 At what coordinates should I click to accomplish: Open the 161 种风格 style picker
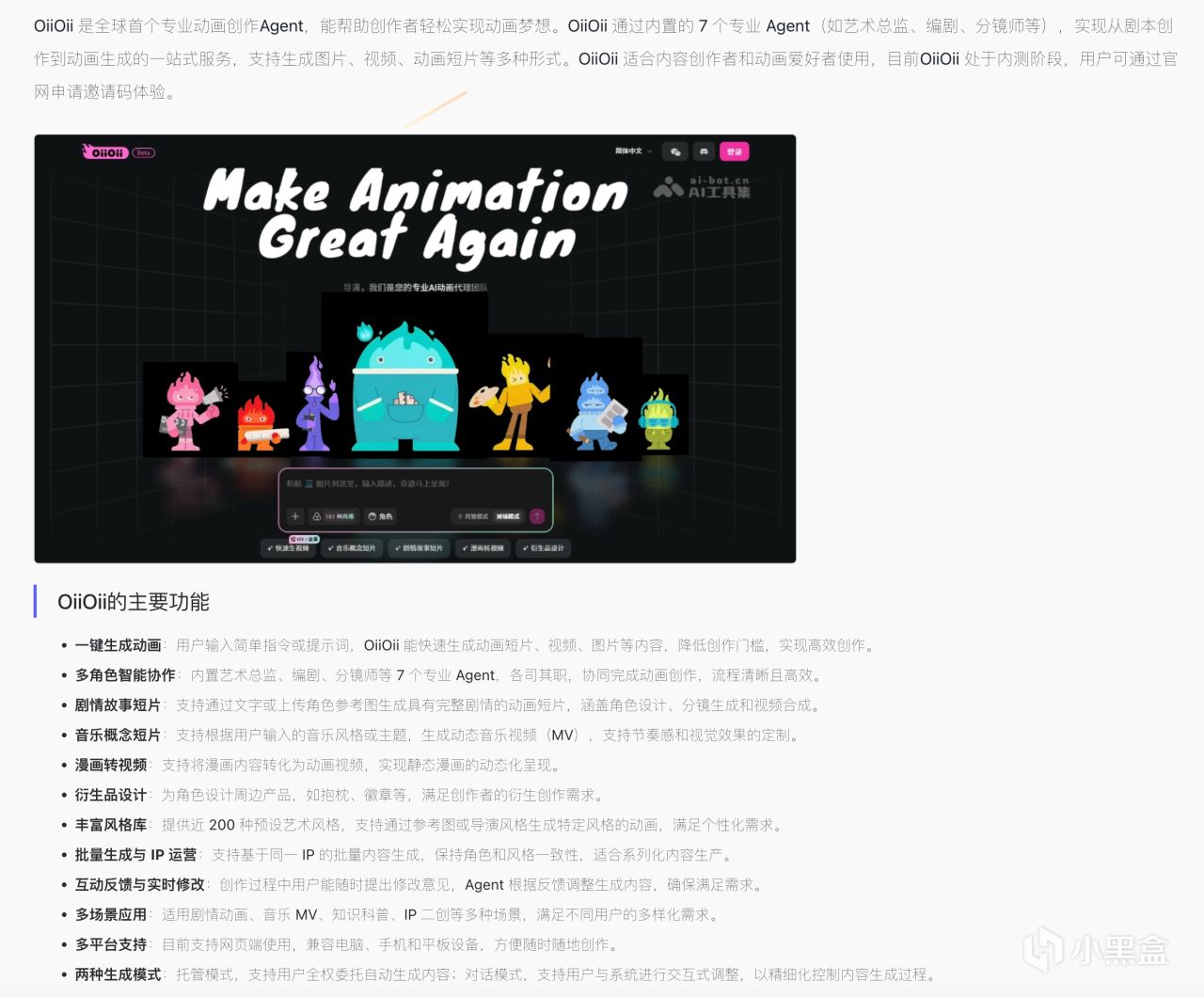[334, 516]
